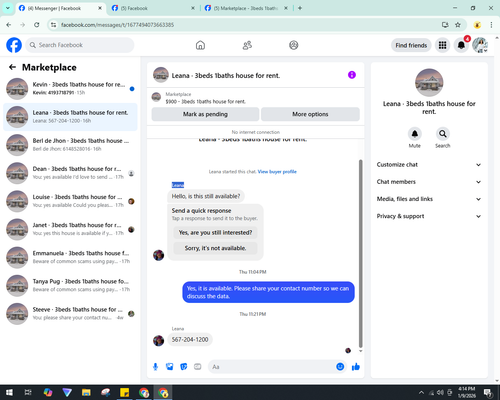Open Sticky Notes from the taskbar

[125, 392]
